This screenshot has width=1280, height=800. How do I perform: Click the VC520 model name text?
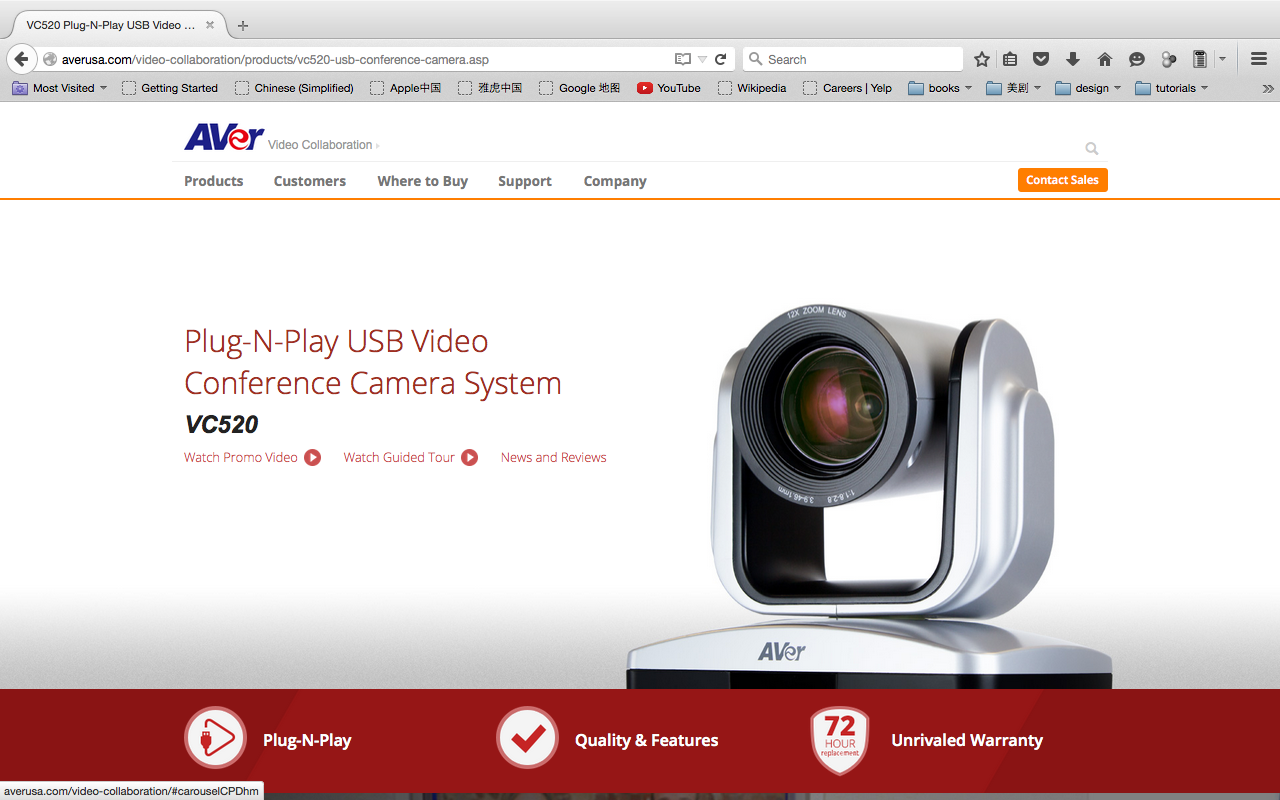tap(222, 424)
